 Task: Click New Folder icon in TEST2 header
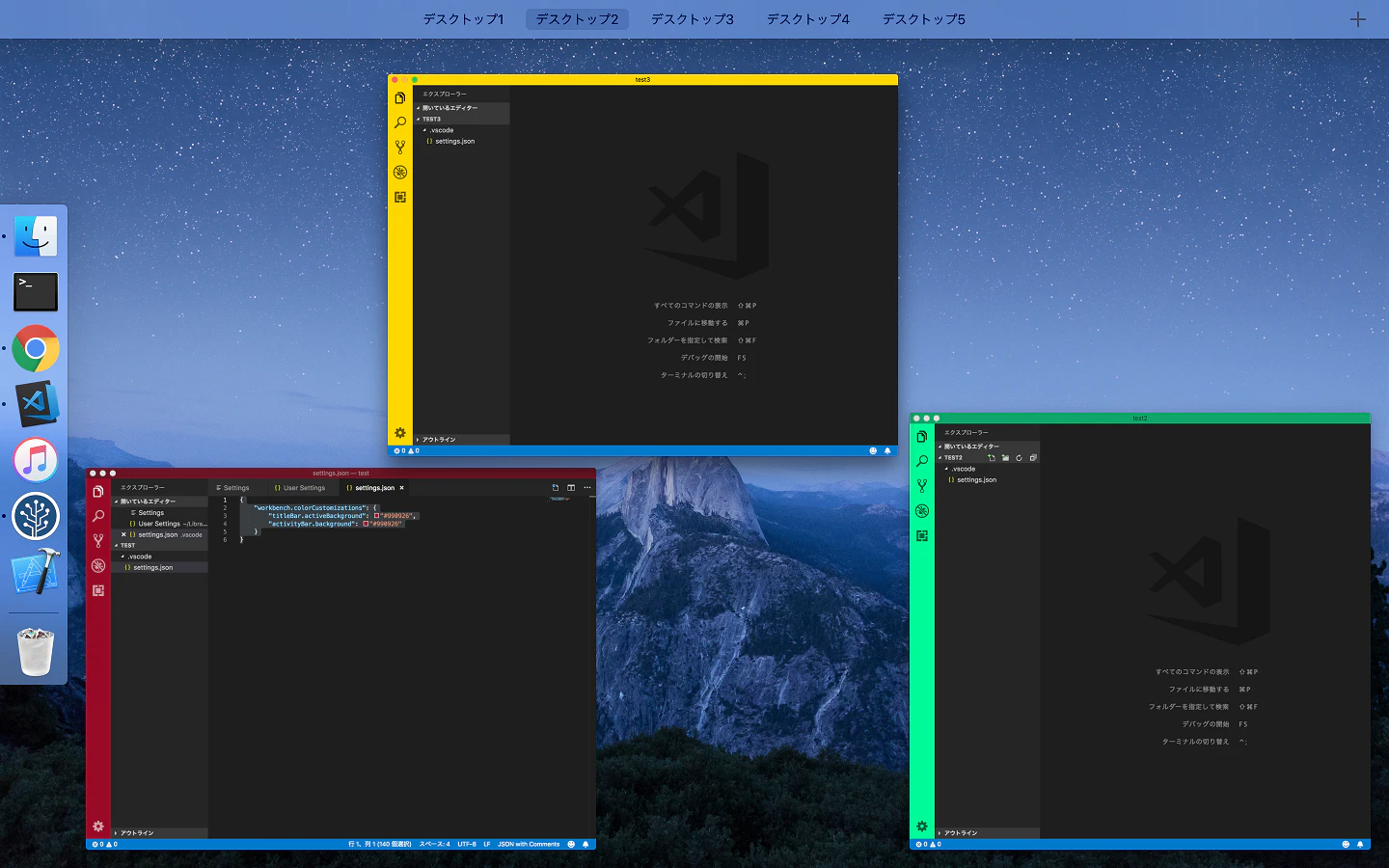point(1005,458)
